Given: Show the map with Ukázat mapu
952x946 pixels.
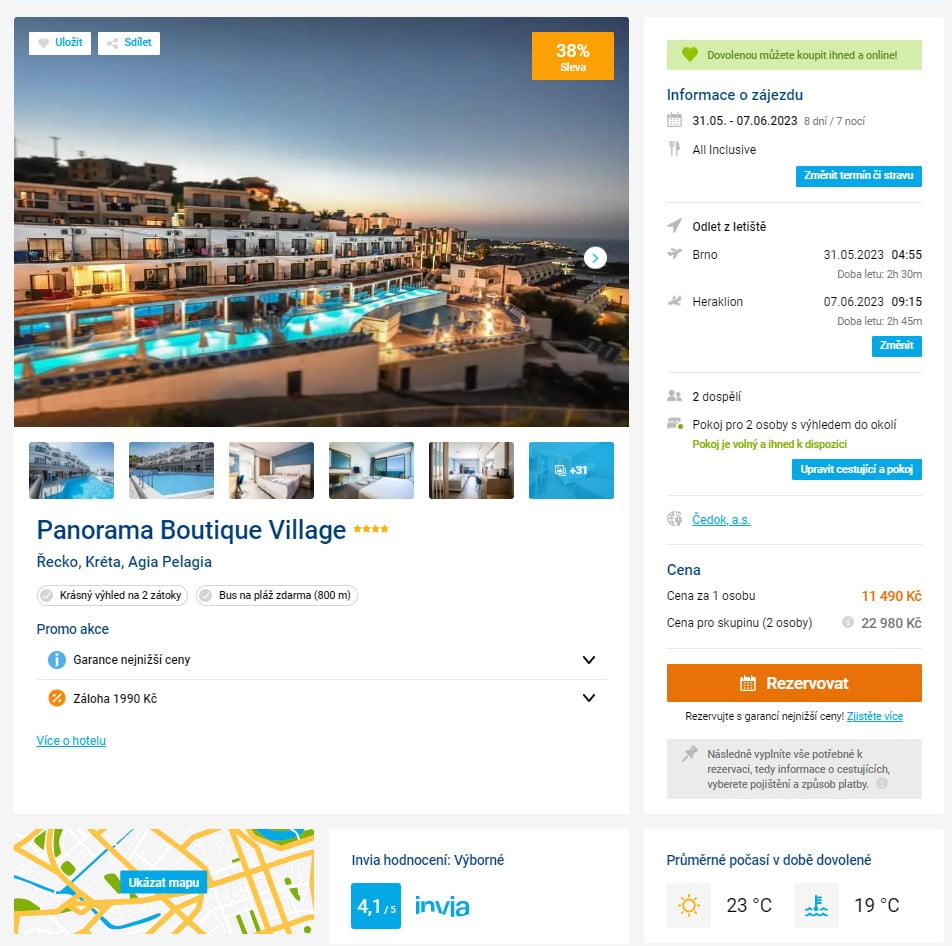Looking at the screenshot, I should pyautogui.click(x=163, y=882).
